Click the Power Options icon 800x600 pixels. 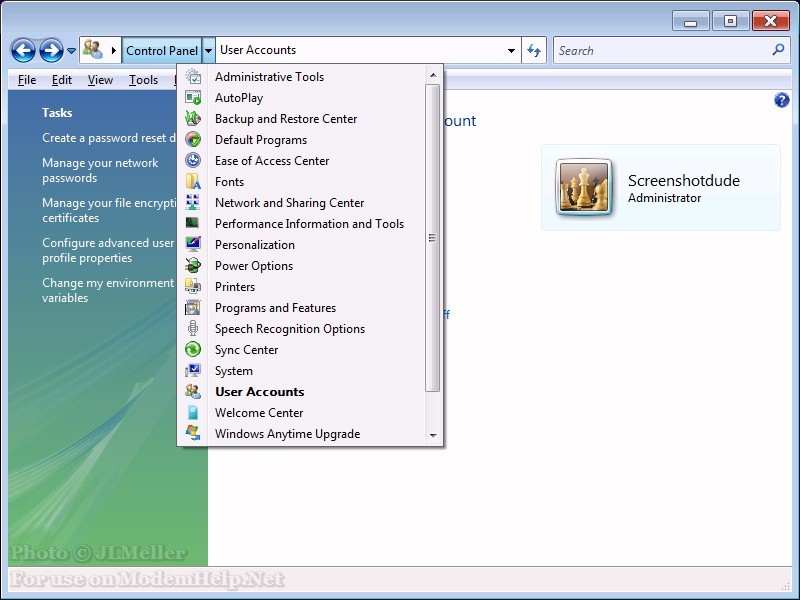coord(193,265)
